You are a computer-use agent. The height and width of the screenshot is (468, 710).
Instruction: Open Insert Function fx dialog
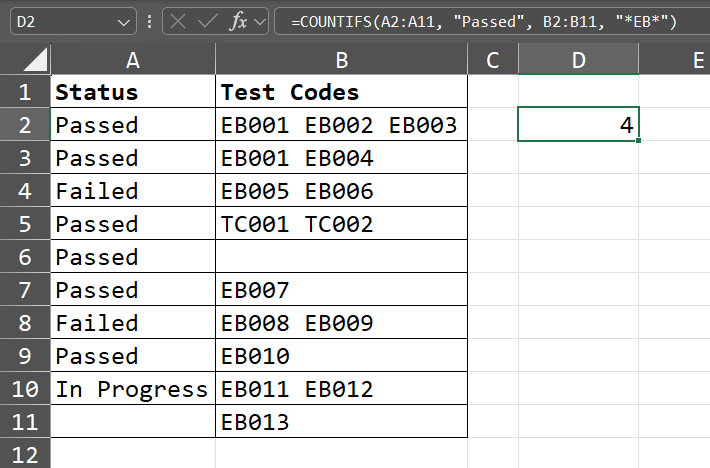pyautogui.click(x=239, y=21)
